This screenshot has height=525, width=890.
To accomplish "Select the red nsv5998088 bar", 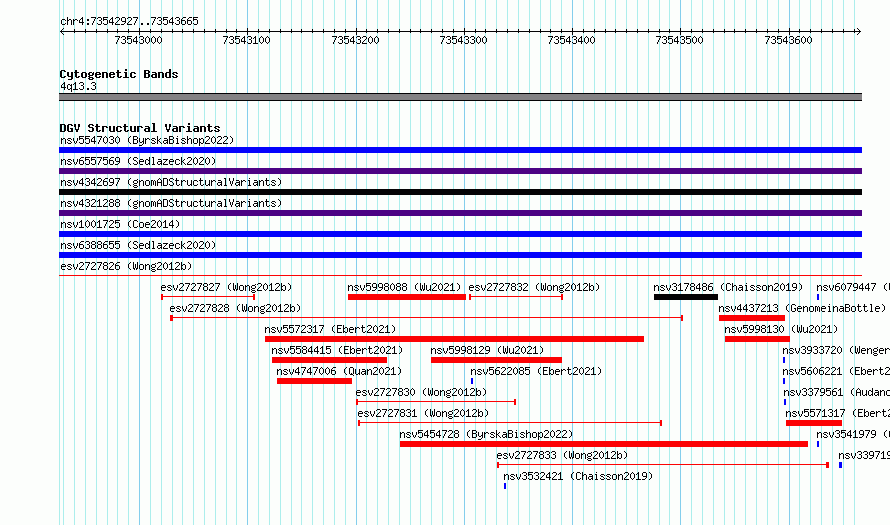I will point(407,297).
